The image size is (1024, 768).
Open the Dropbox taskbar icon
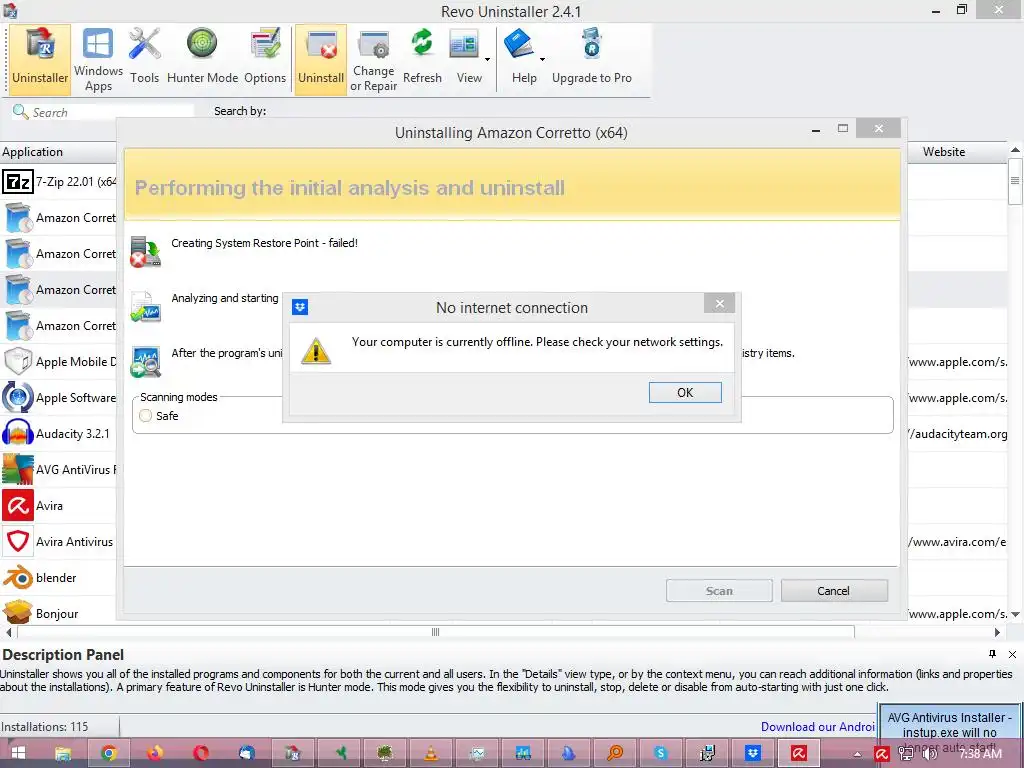tap(753, 753)
